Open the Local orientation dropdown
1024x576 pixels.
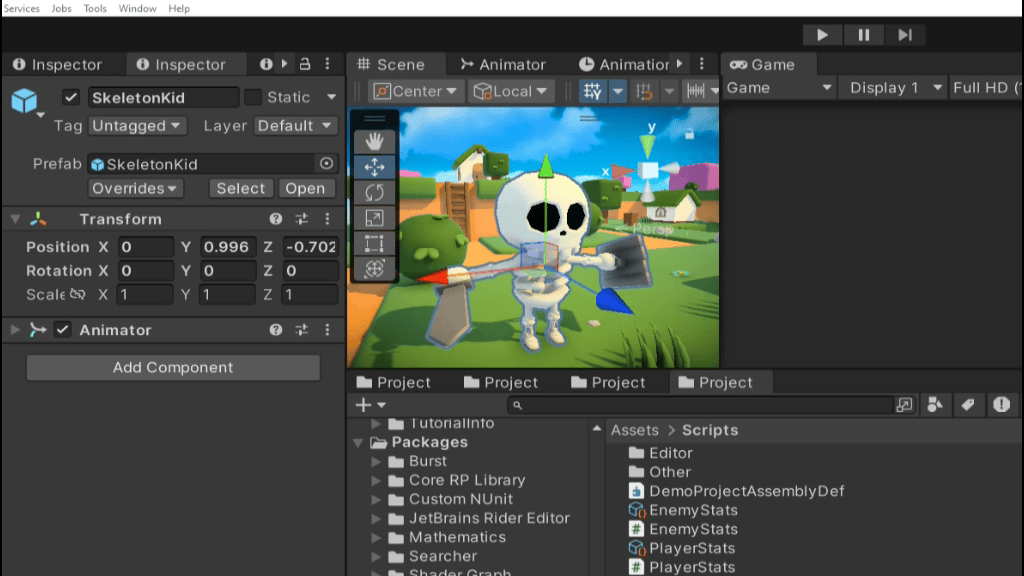pos(511,91)
